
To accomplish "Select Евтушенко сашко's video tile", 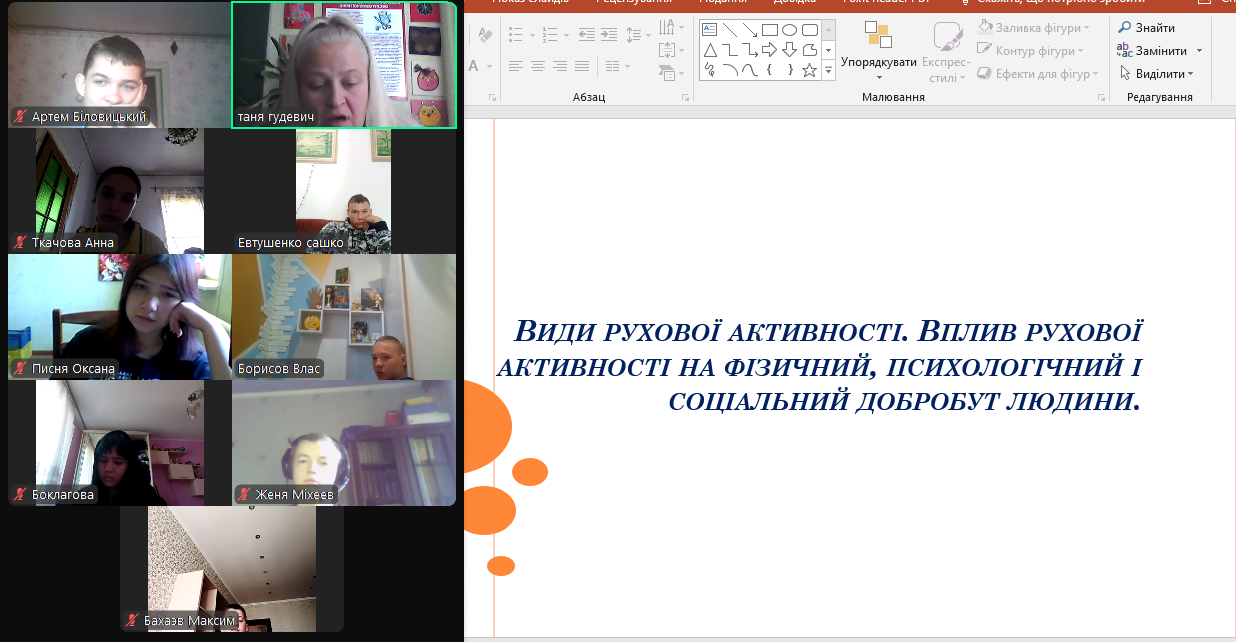I will click(344, 191).
